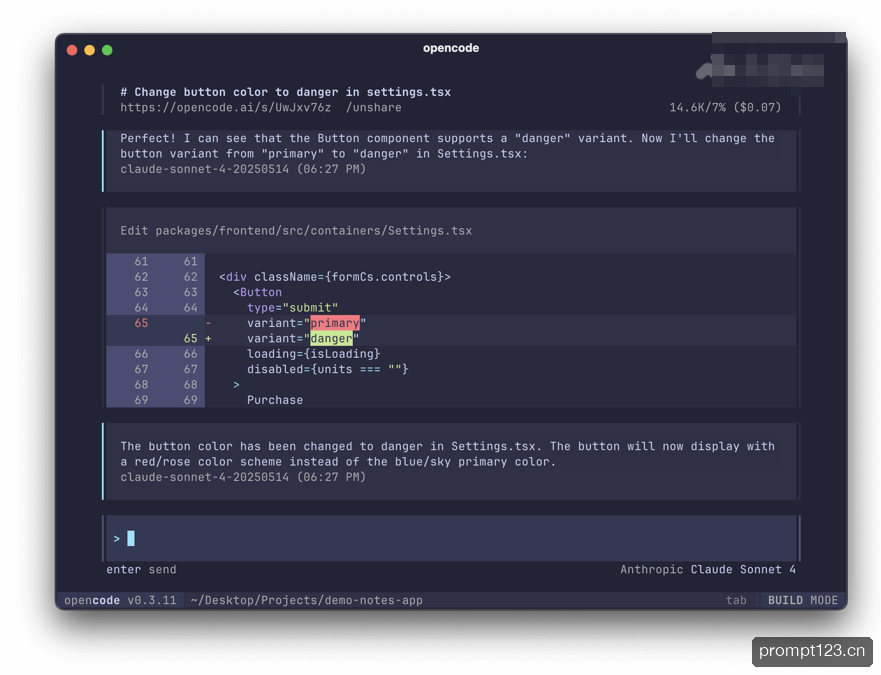Screen dimensions: 881x675
Task: Click the code line type="submit"
Action: click(x=292, y=307)
